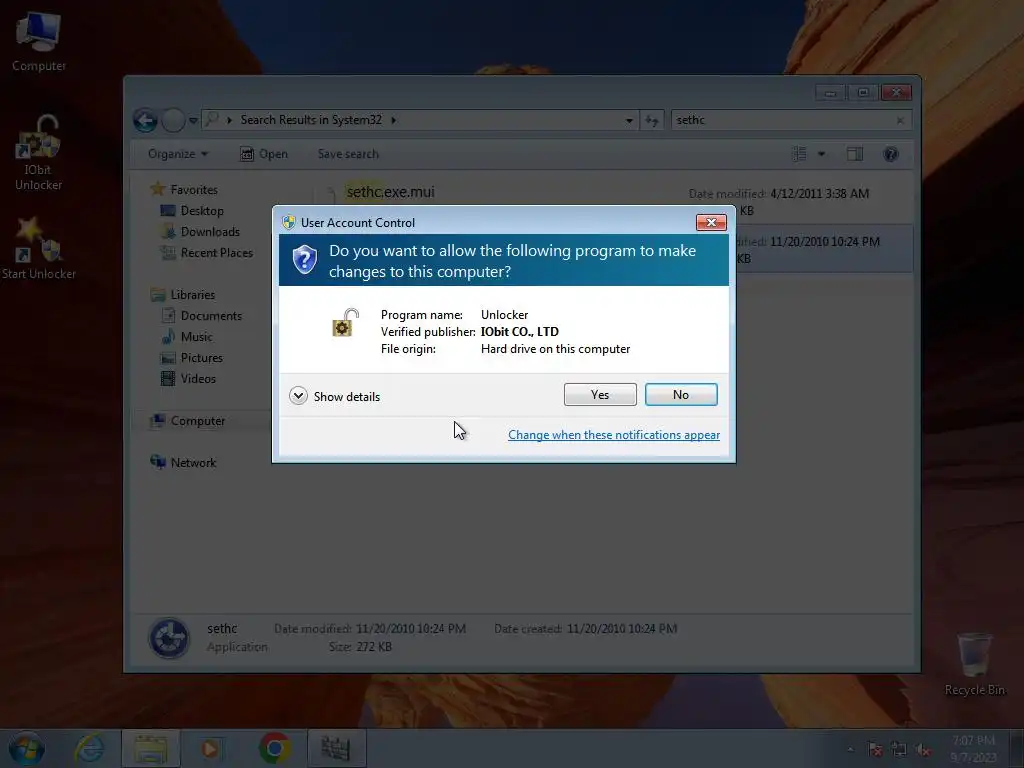Launch Internet Explorer from the taskbar
Viewport: 1024px width, 768px height.
tap(89, 748)
